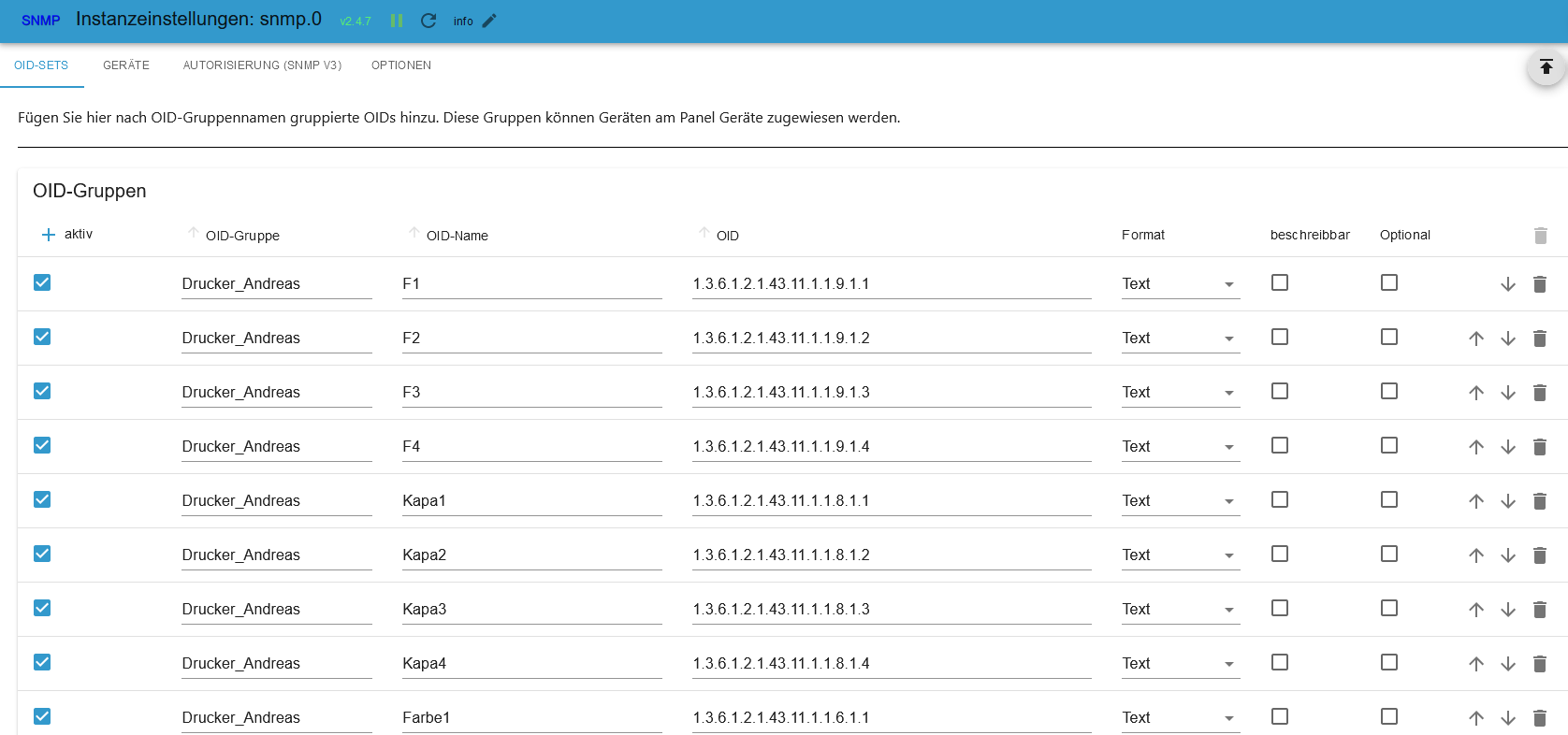Delete all rows via header trash icon
Screen dimensions: 1568x735
(1541, 236)
